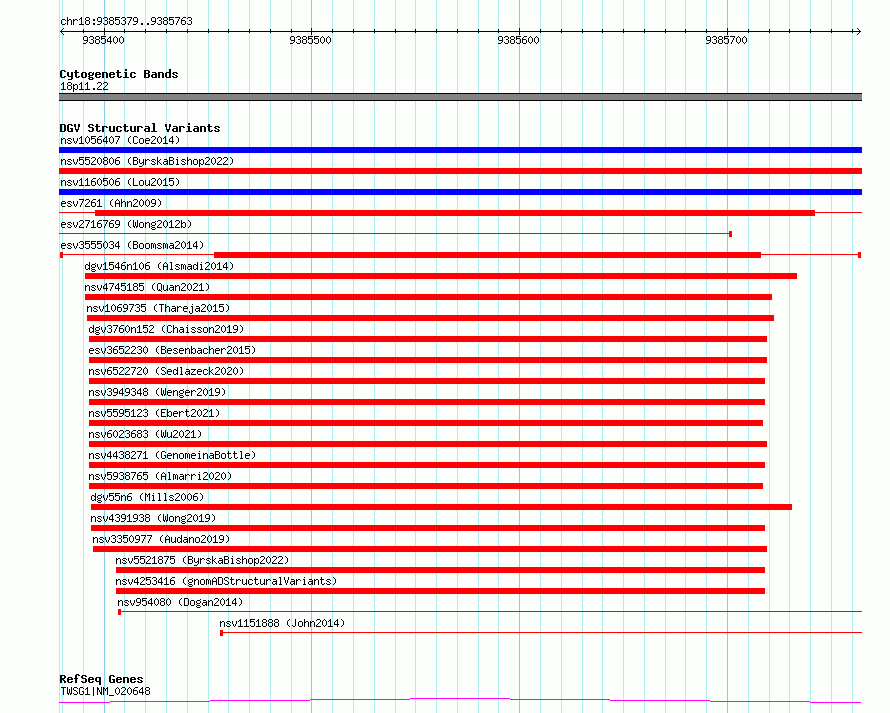The image size is (890, 713).
Task: Select nsv6023683 (Wu2021) label
Action: (145, 434)
